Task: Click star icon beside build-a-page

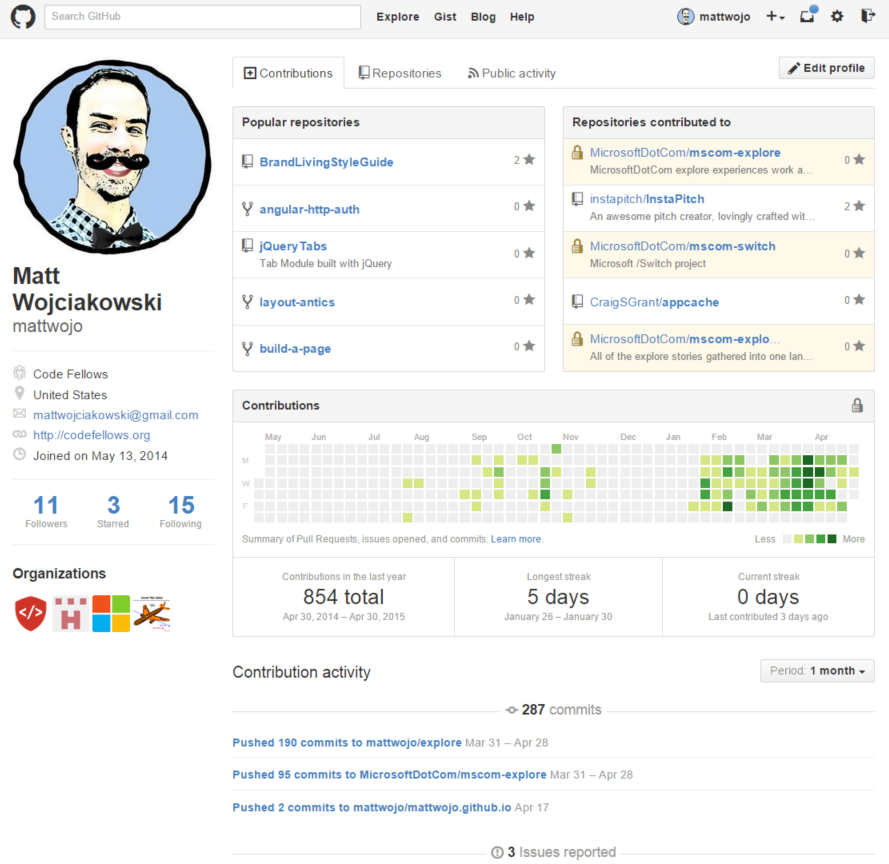Action: click(x=529, y=346)
